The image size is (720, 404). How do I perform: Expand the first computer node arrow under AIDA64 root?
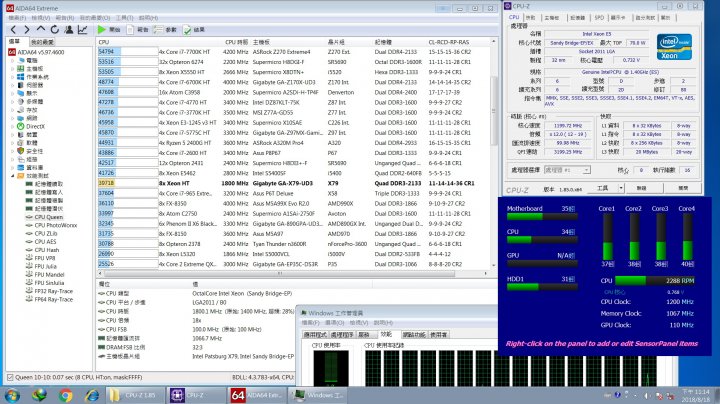12,60
